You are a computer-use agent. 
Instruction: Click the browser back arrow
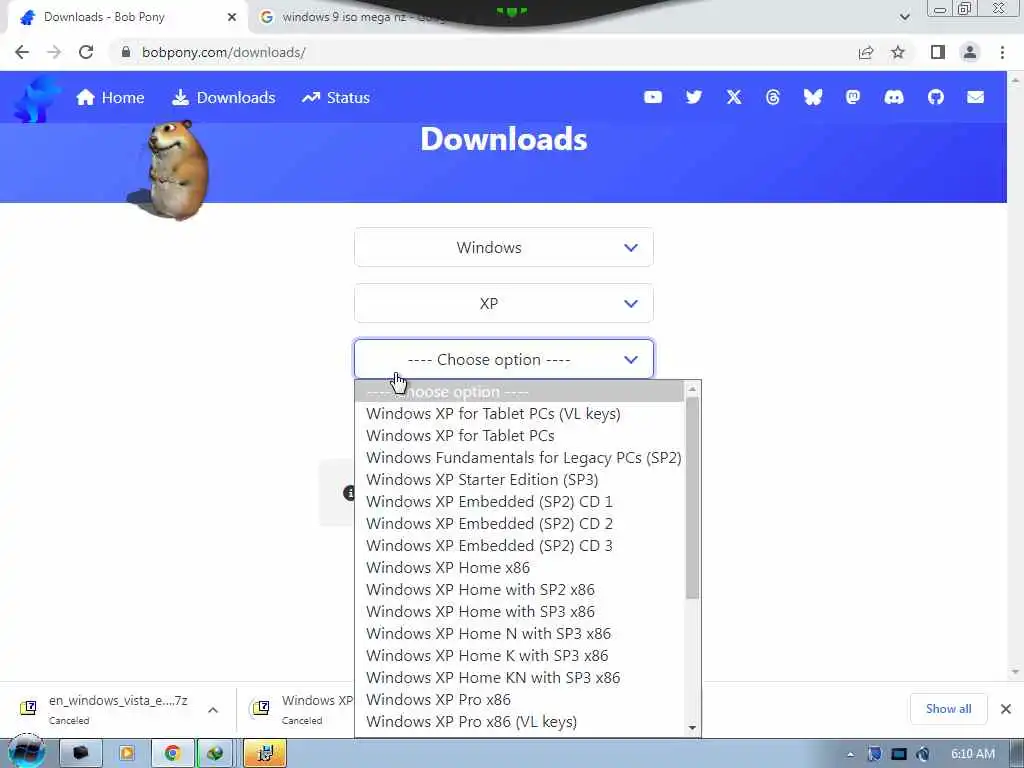coord(22,52)
